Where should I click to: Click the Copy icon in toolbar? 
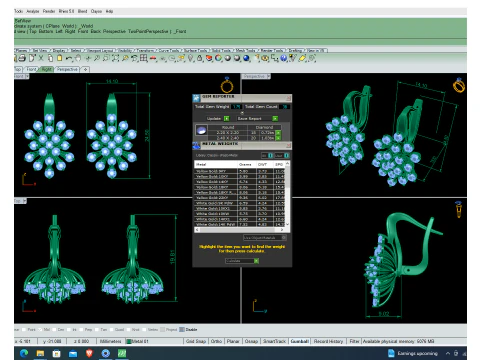[x=50, y=58]
